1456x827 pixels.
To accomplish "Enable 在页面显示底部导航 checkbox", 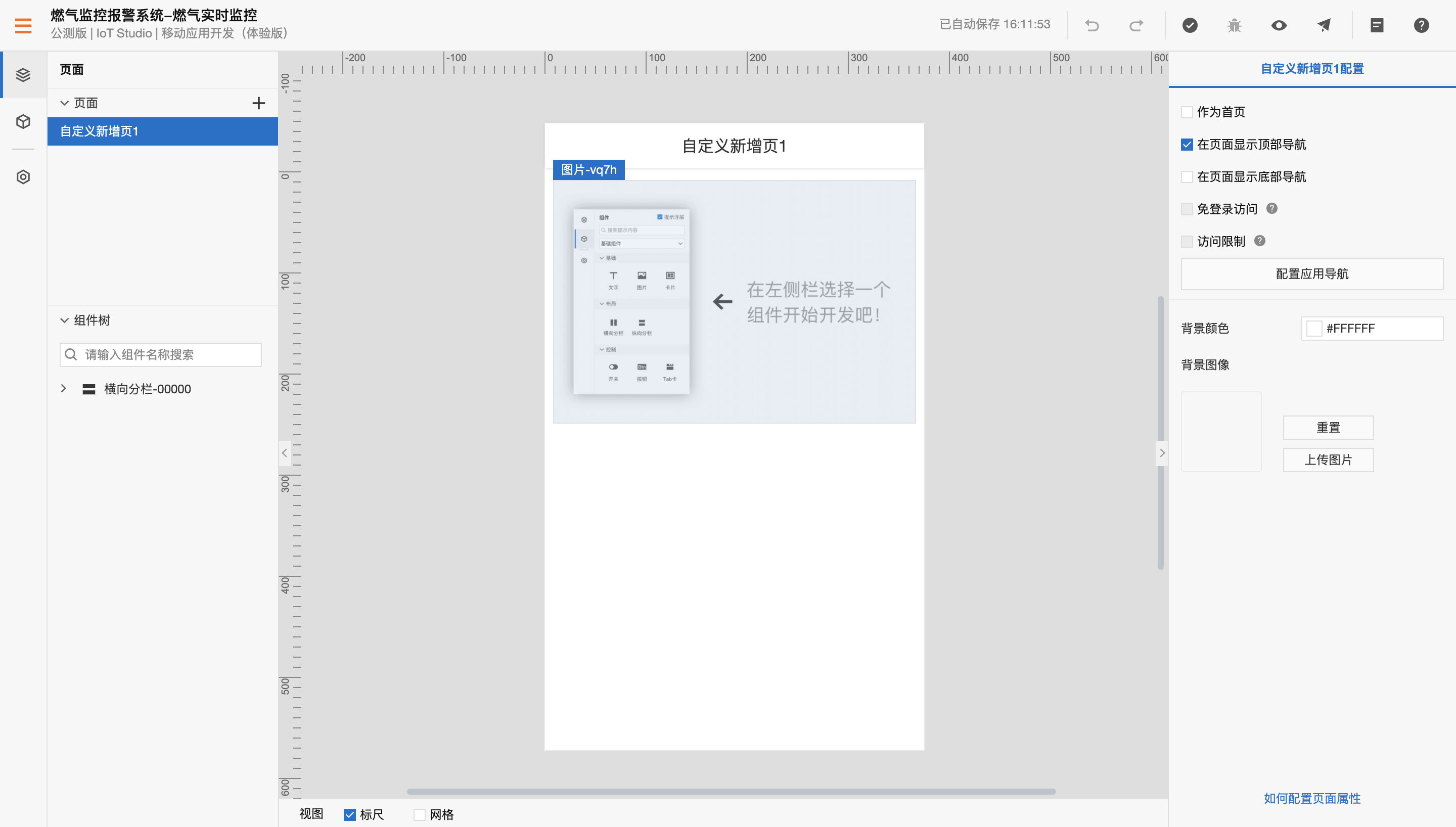I will pos(1187,176).
